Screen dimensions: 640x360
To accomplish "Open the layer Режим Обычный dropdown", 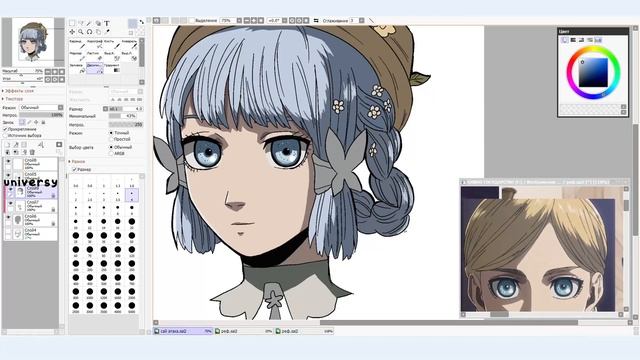I will (42, 107).
